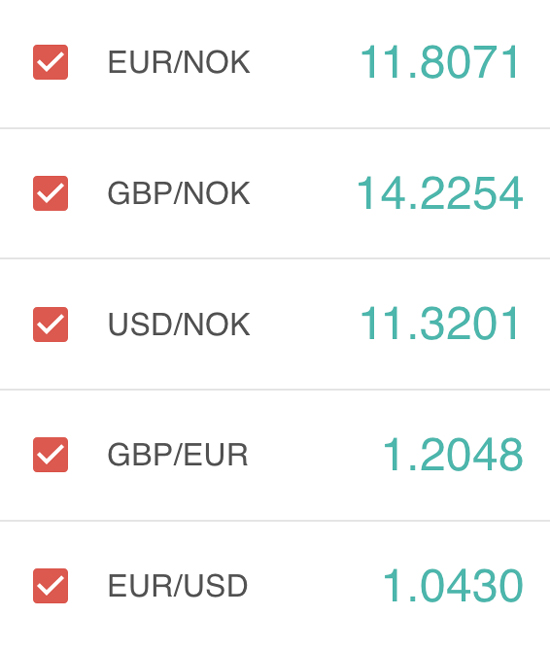This screenshot has height=650, width=550.
Task: Click the GBP/EUR pair label
Action: pyautogui.click(x=178, y=454)
